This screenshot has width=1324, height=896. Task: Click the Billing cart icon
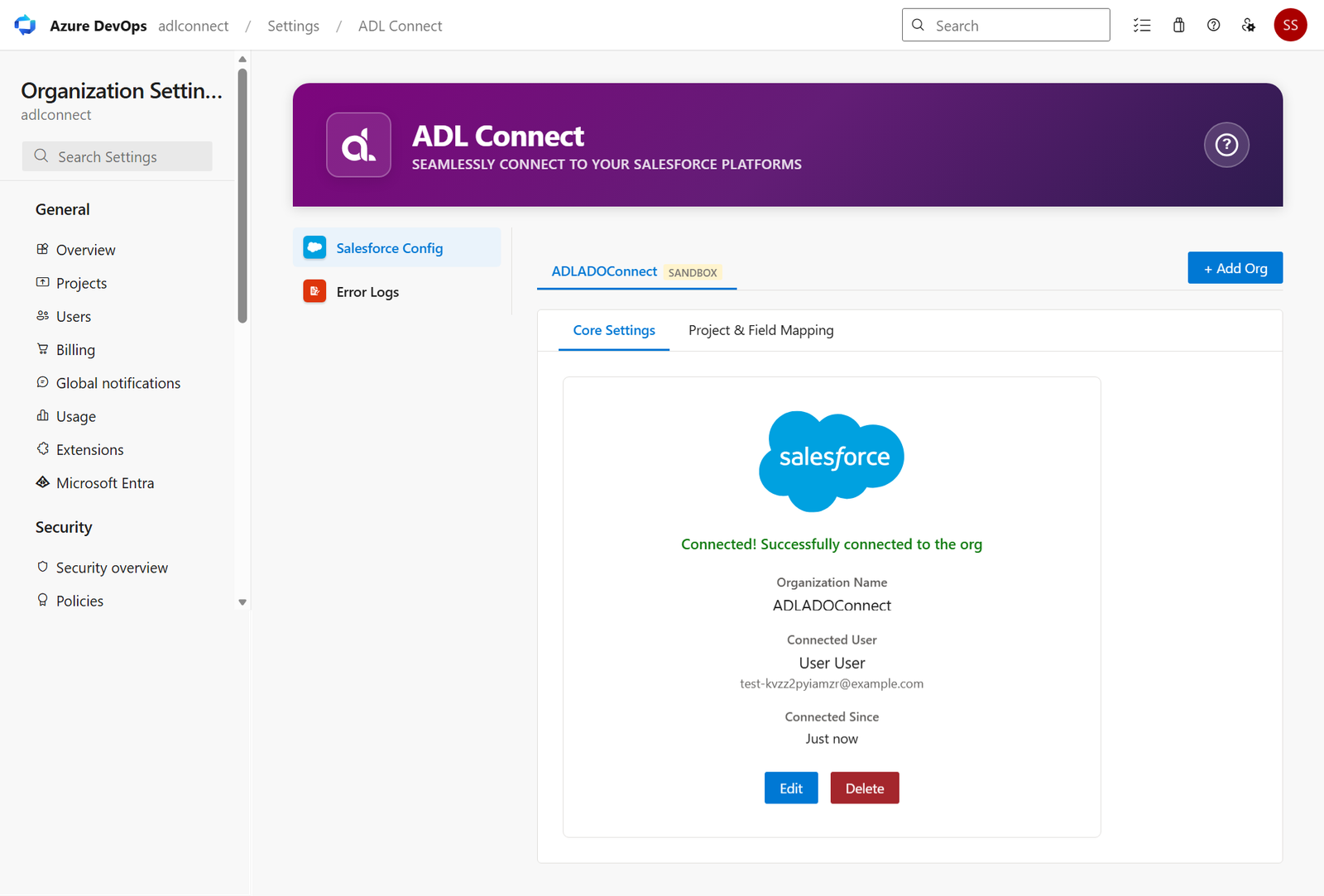[43, 349]
